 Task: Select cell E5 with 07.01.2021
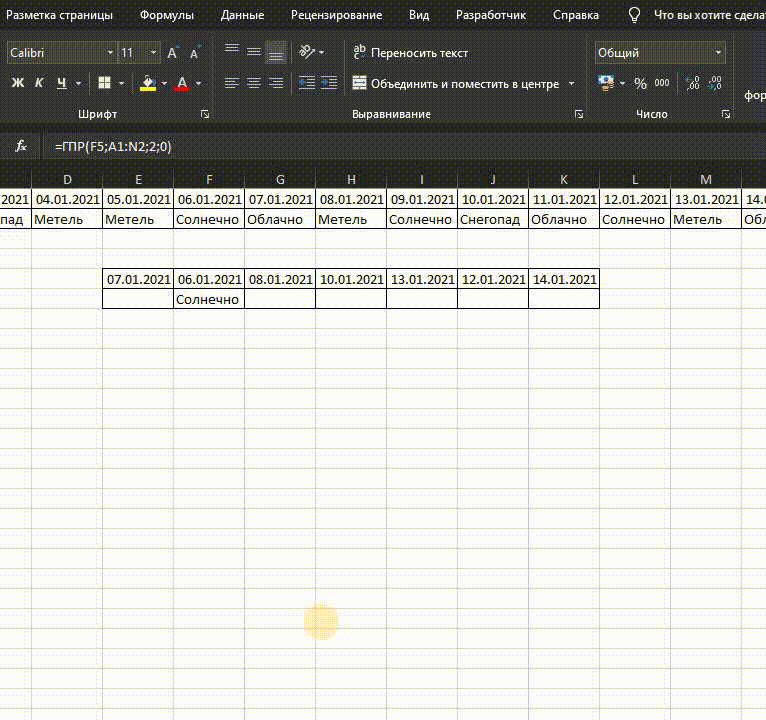coord(138,279)
